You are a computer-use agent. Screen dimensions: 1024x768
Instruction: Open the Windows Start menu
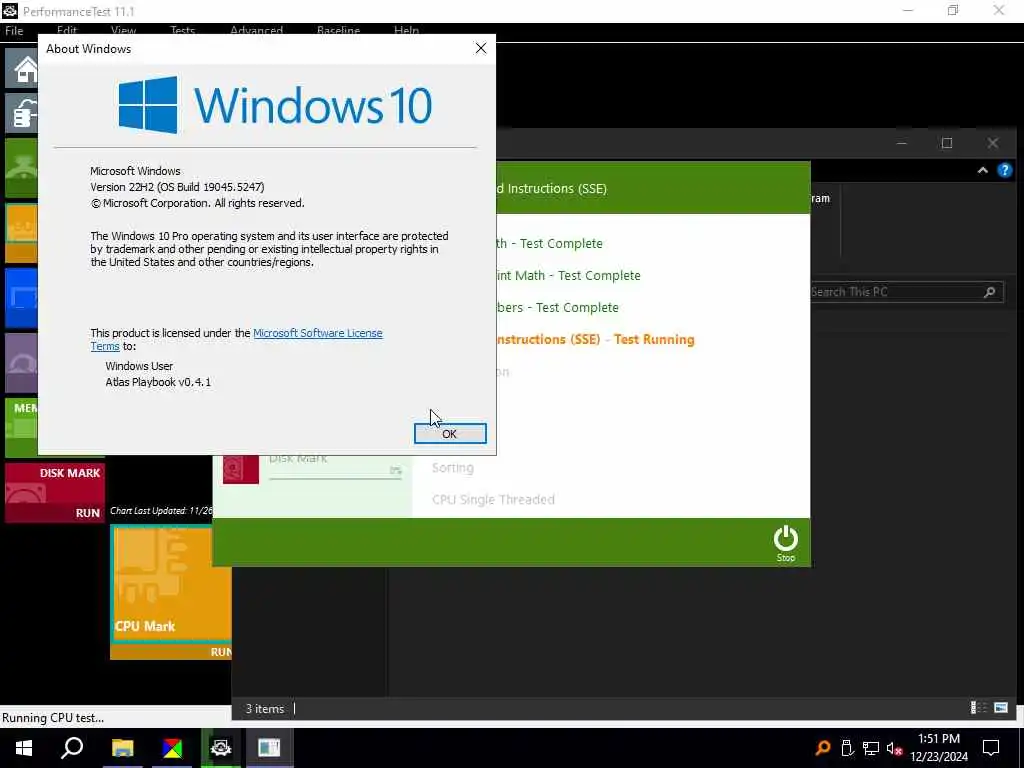point(24,748)
